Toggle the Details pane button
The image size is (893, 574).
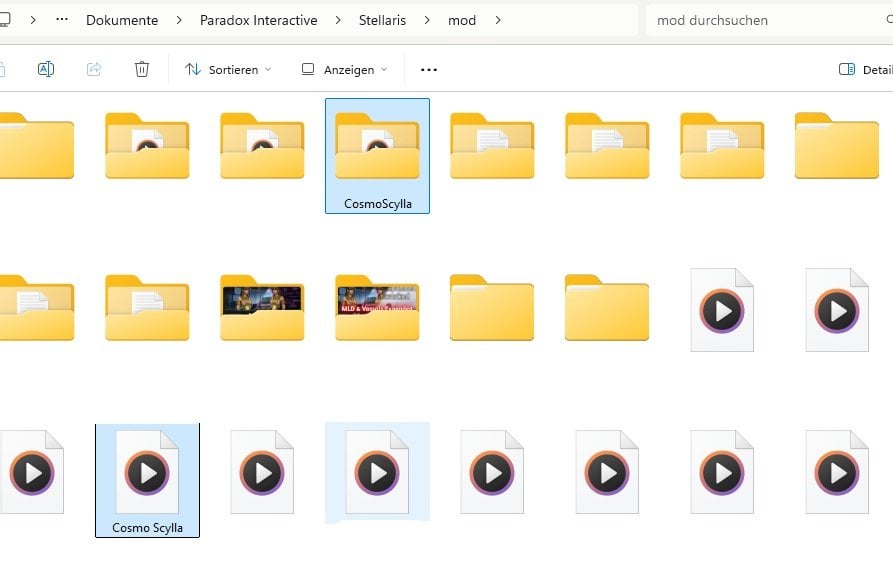tap(865, 69)
